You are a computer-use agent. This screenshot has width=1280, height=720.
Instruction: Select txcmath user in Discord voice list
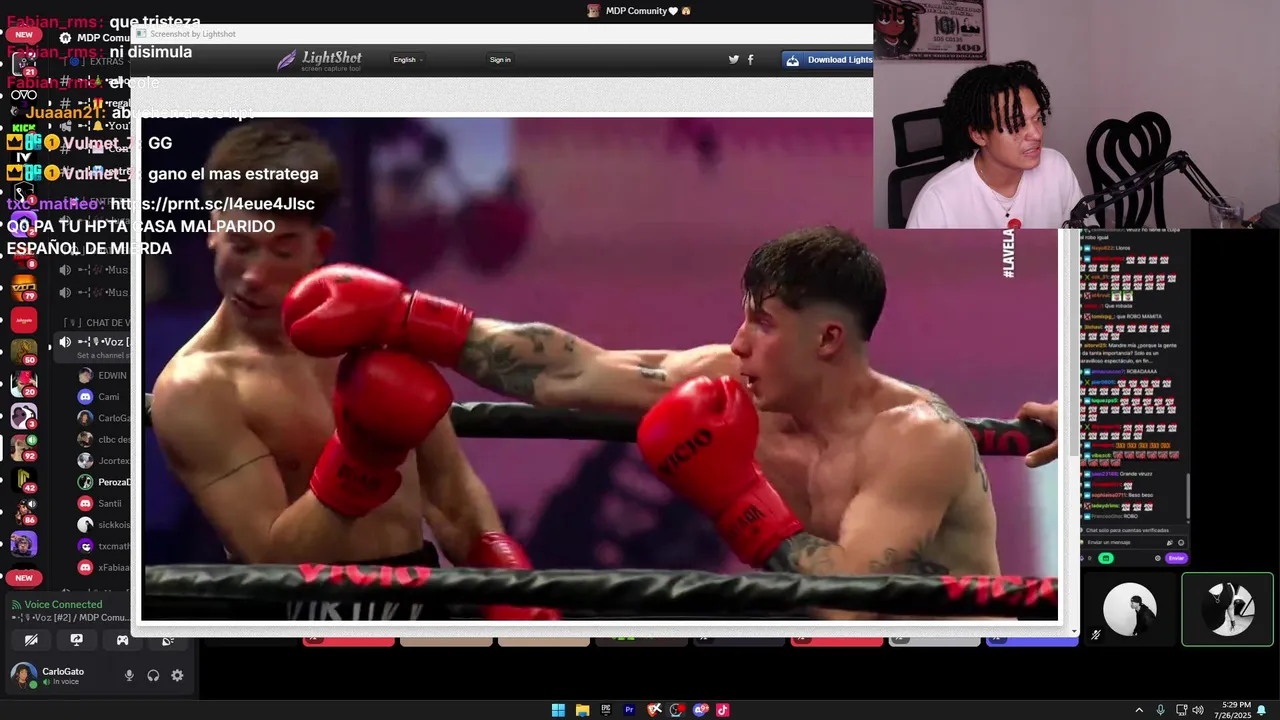coord(104,546)
